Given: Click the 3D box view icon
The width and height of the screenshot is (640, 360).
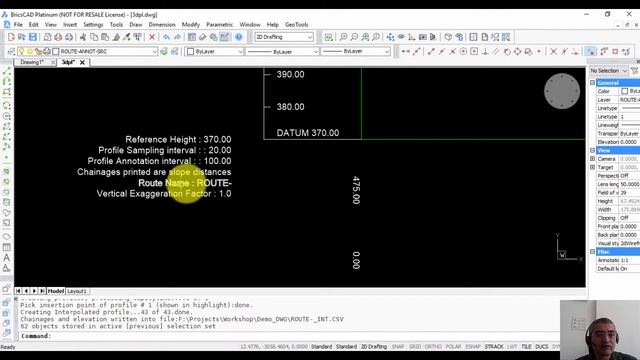Looking at the screenshot, I should 448,37.
